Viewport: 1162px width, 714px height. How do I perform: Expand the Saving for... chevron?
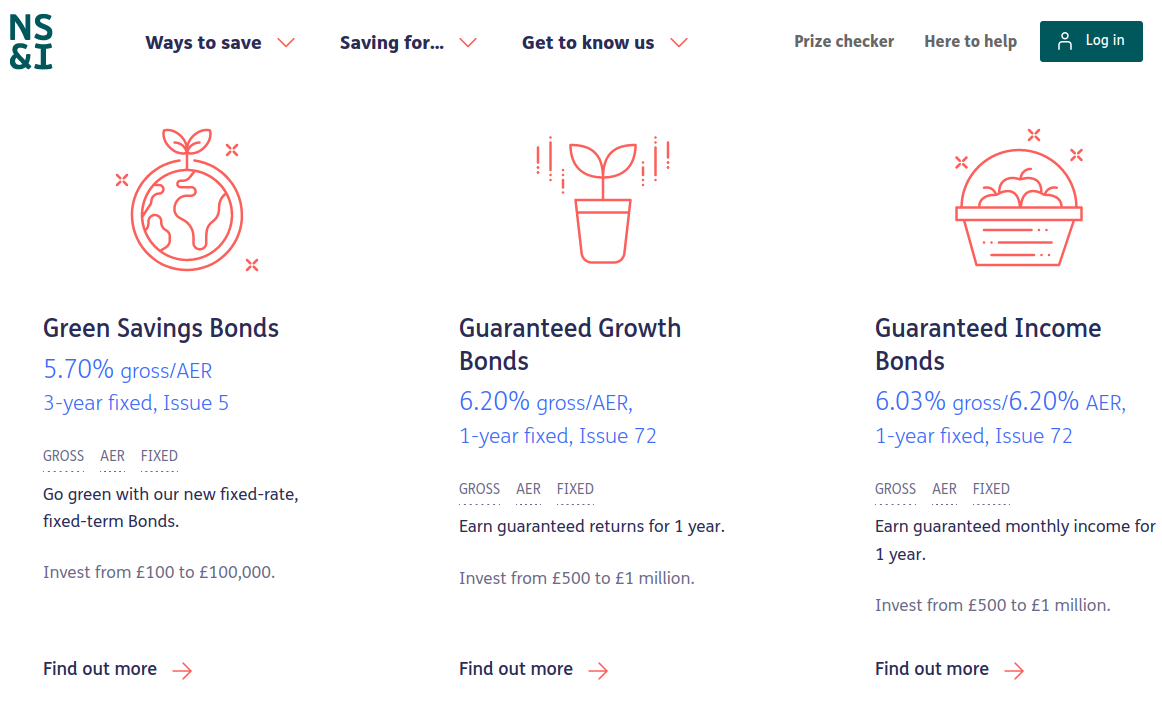click(468, 43)
